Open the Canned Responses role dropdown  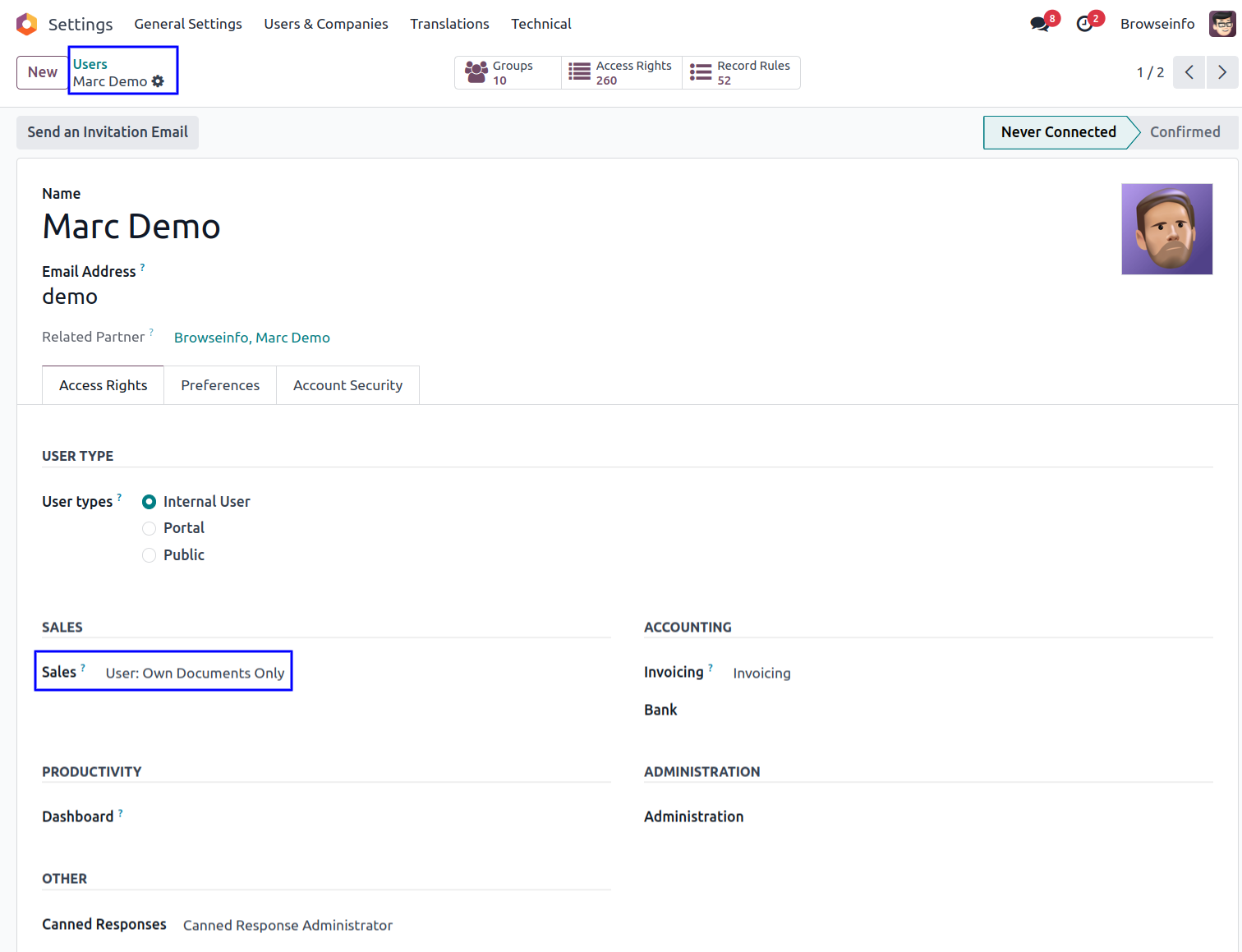coord(287,925)
